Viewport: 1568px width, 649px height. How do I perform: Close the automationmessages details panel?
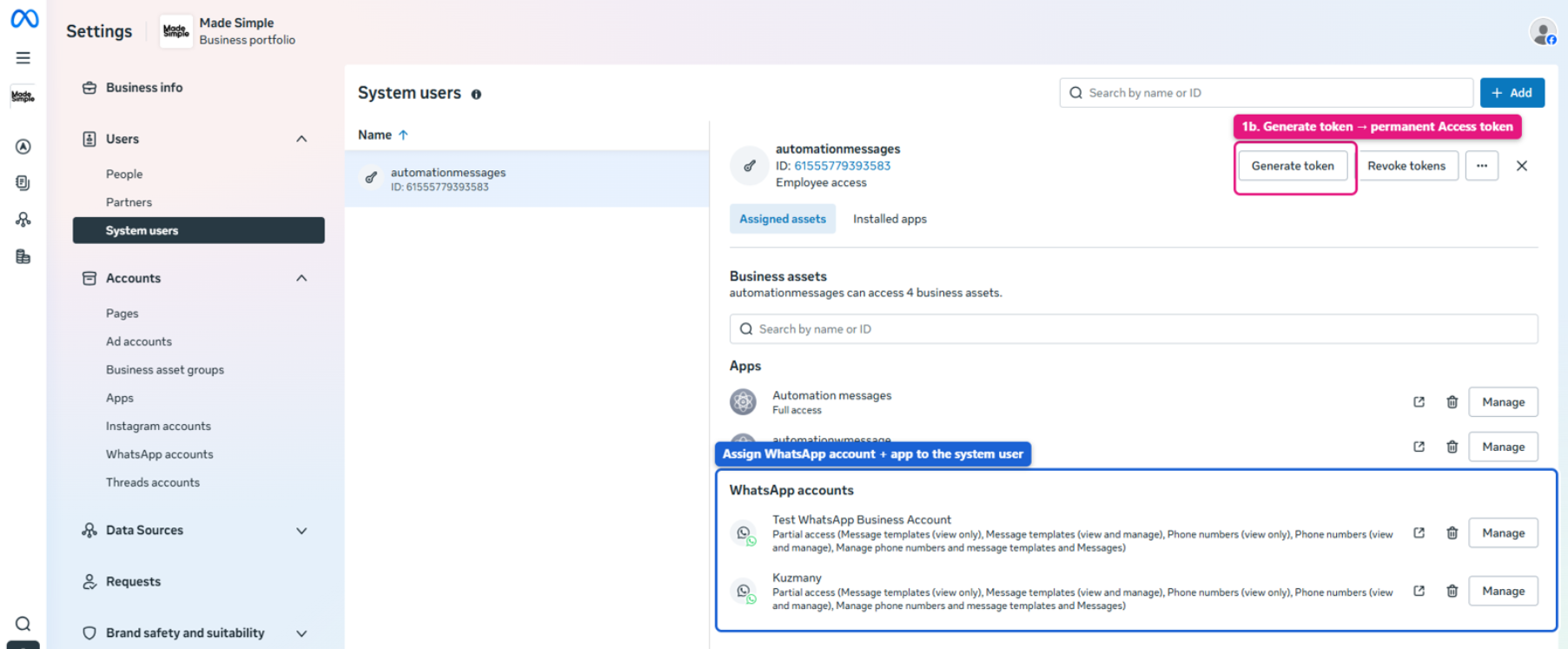(1522, 166)
